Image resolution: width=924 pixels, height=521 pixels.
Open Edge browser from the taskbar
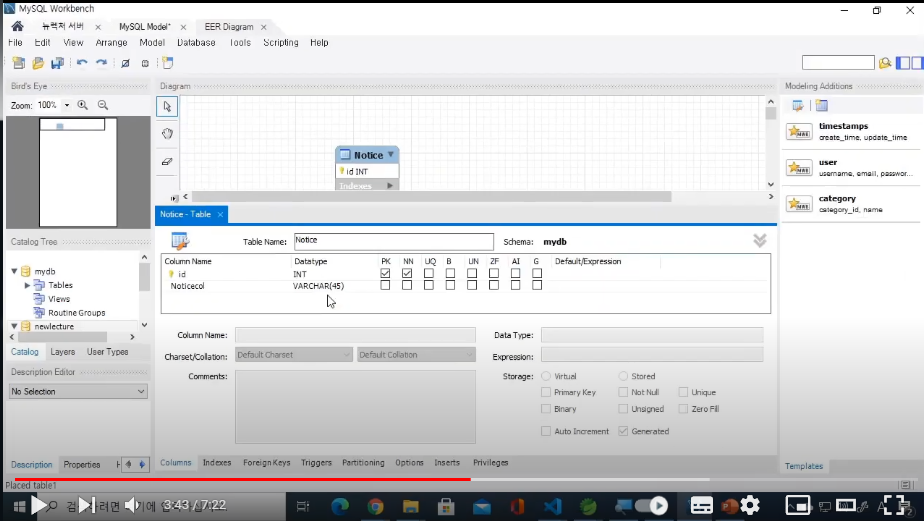coord(340,506)
